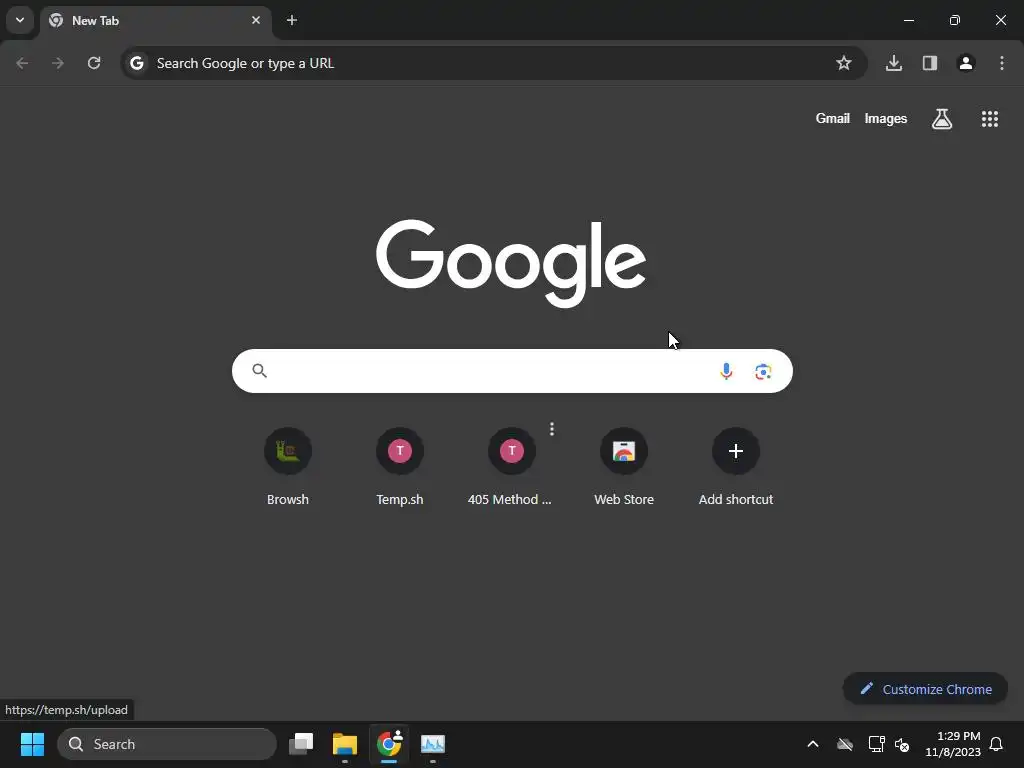Switch to Chrome in the taskbar
Screen dimensions: 1024x768
[x=389, y=744]
